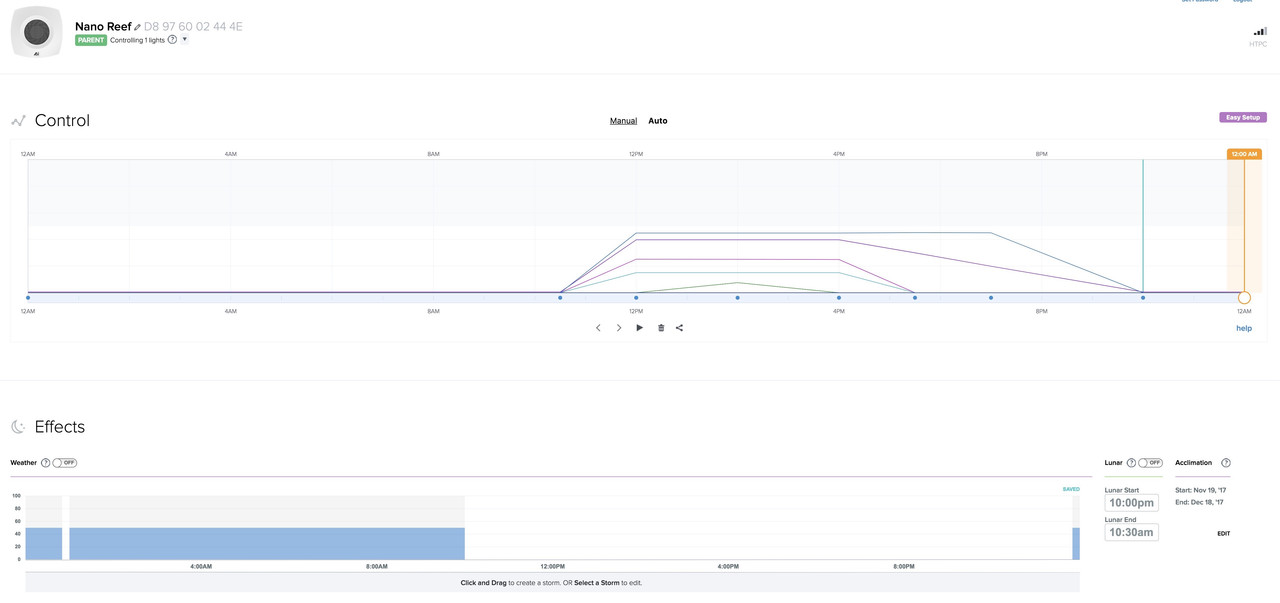Go to the next schedule point

pos(619,328)
